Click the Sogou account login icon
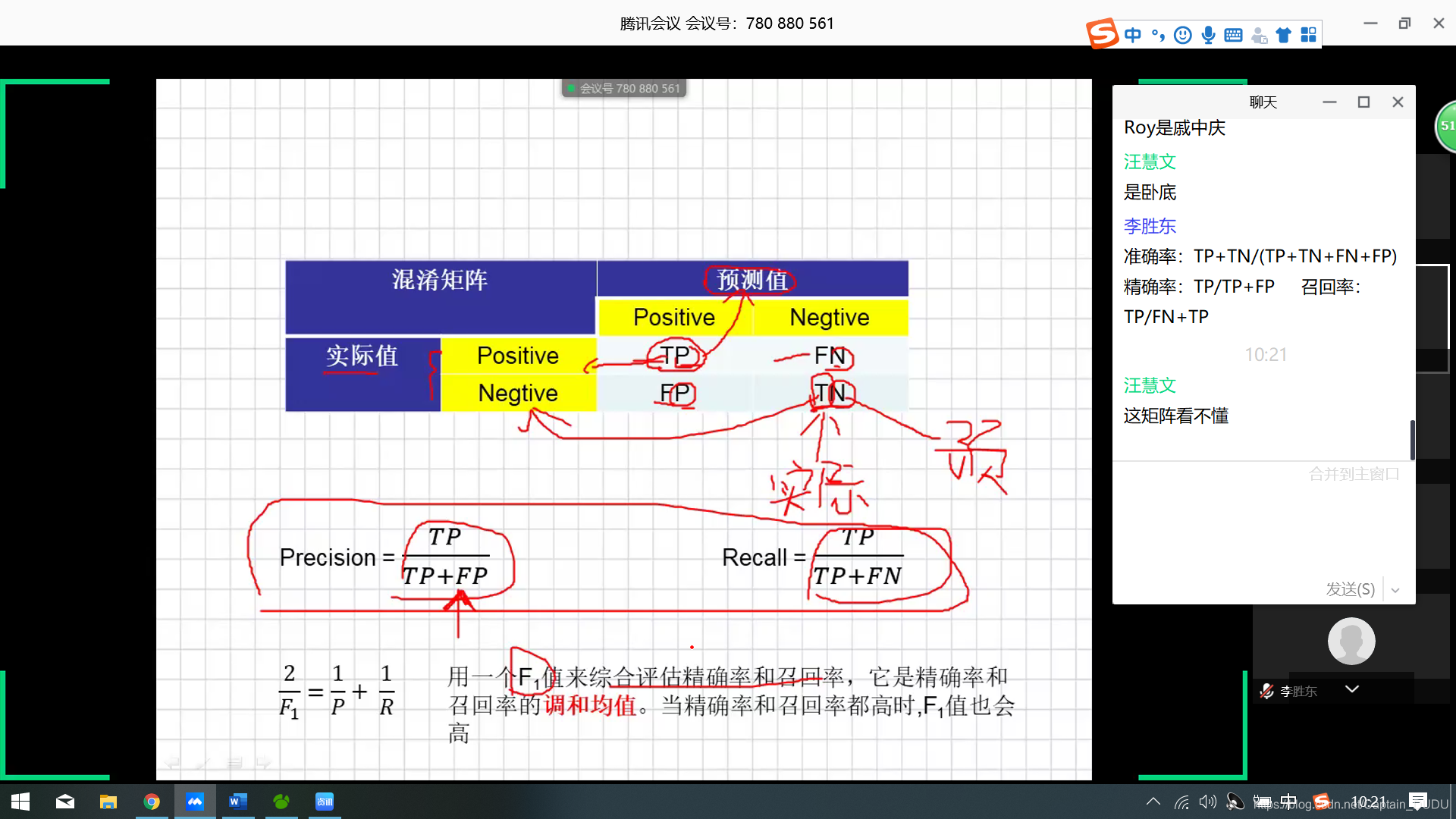The width and height of the screenshot is (1456, 819). click(1259, 35)
